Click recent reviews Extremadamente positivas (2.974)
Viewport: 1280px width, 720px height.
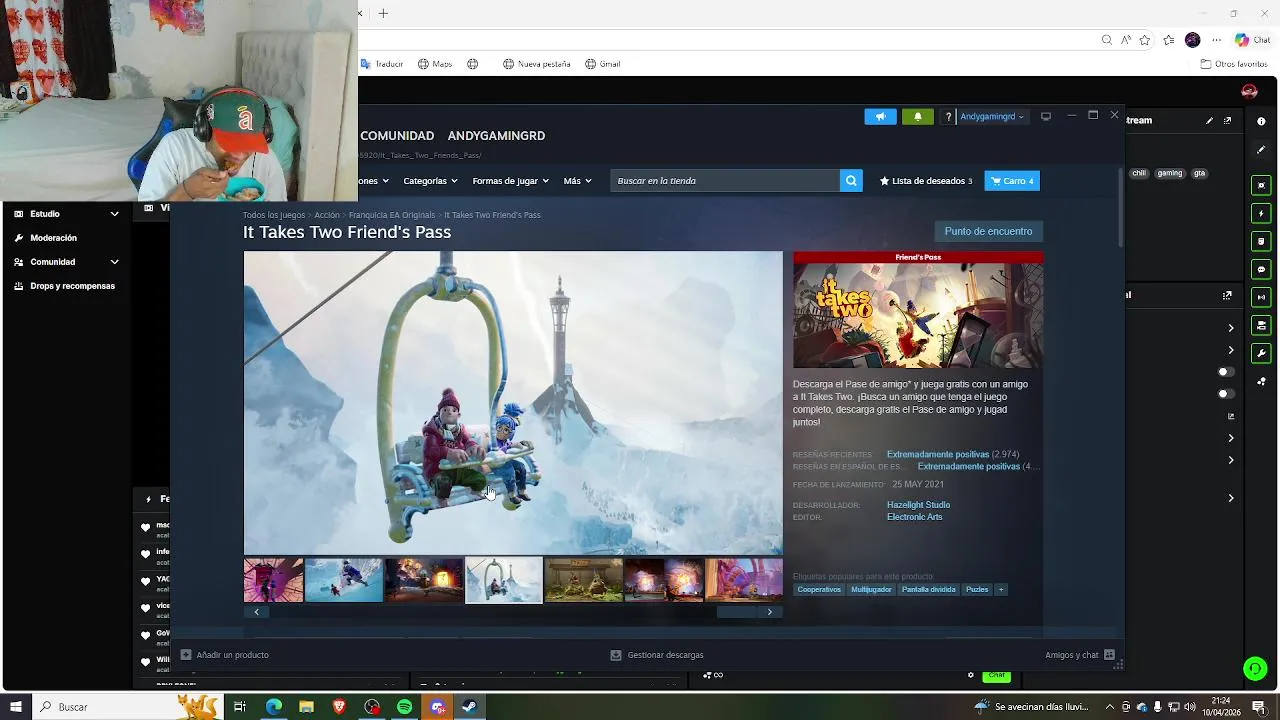click(x=953, y=455)
